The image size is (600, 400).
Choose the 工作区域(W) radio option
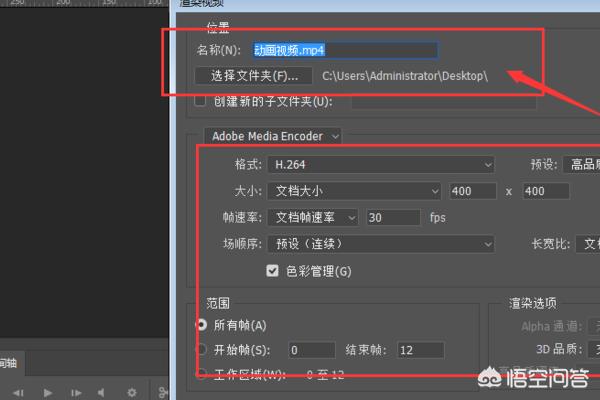coord(202,375)
